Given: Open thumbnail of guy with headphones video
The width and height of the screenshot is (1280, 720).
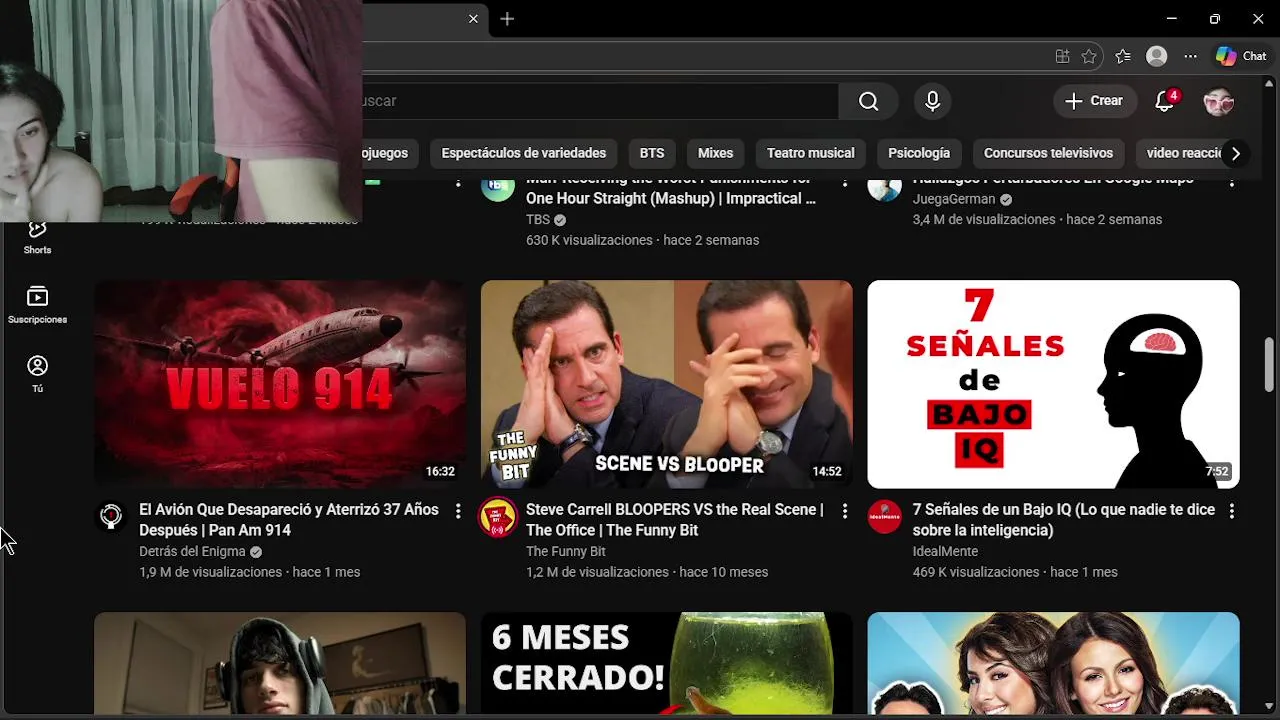Looking at the screenshot, I should [280, 664].
